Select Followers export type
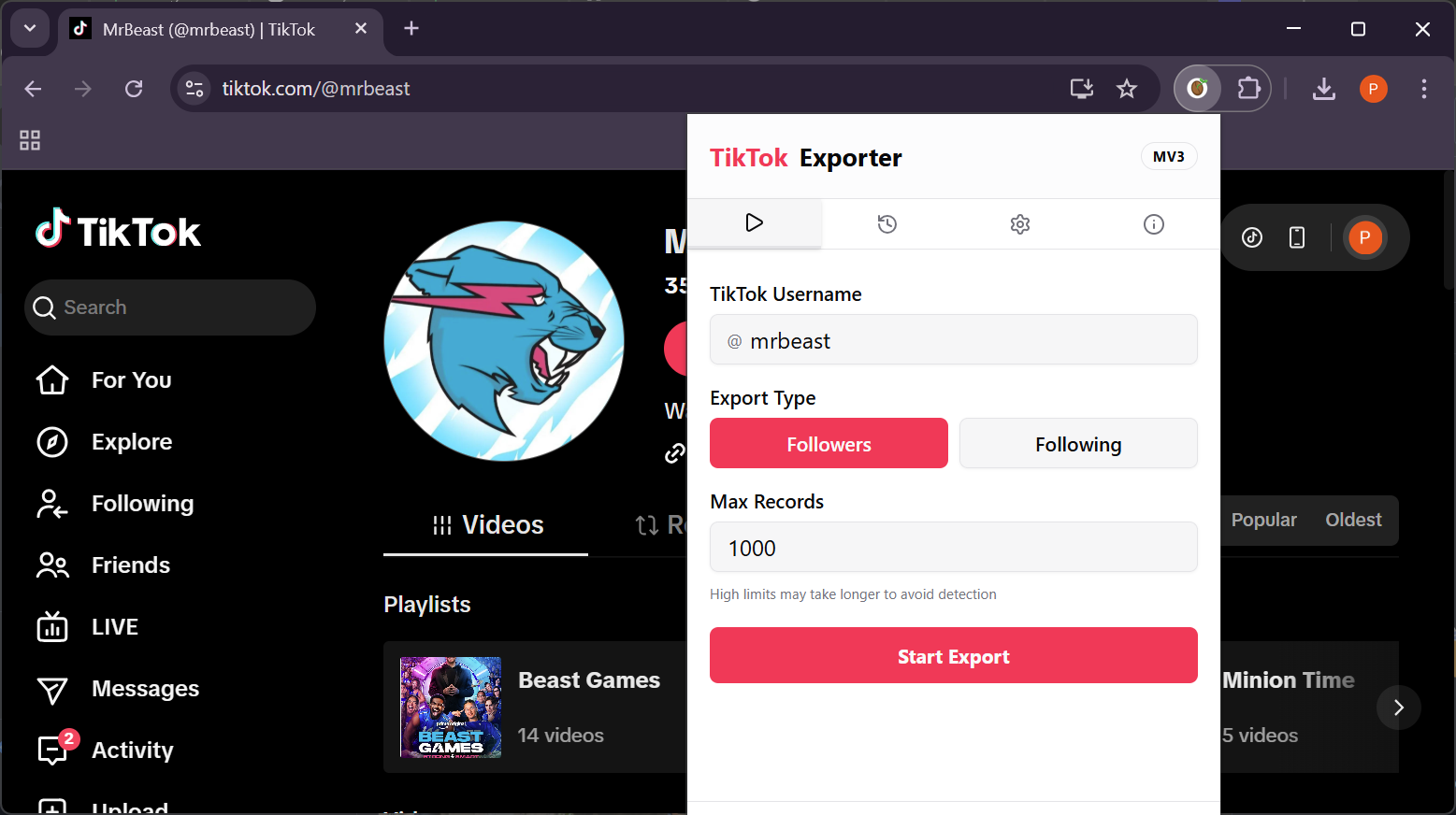The image size is (1456, 815). pyautogui.click(x=829, y=444)
